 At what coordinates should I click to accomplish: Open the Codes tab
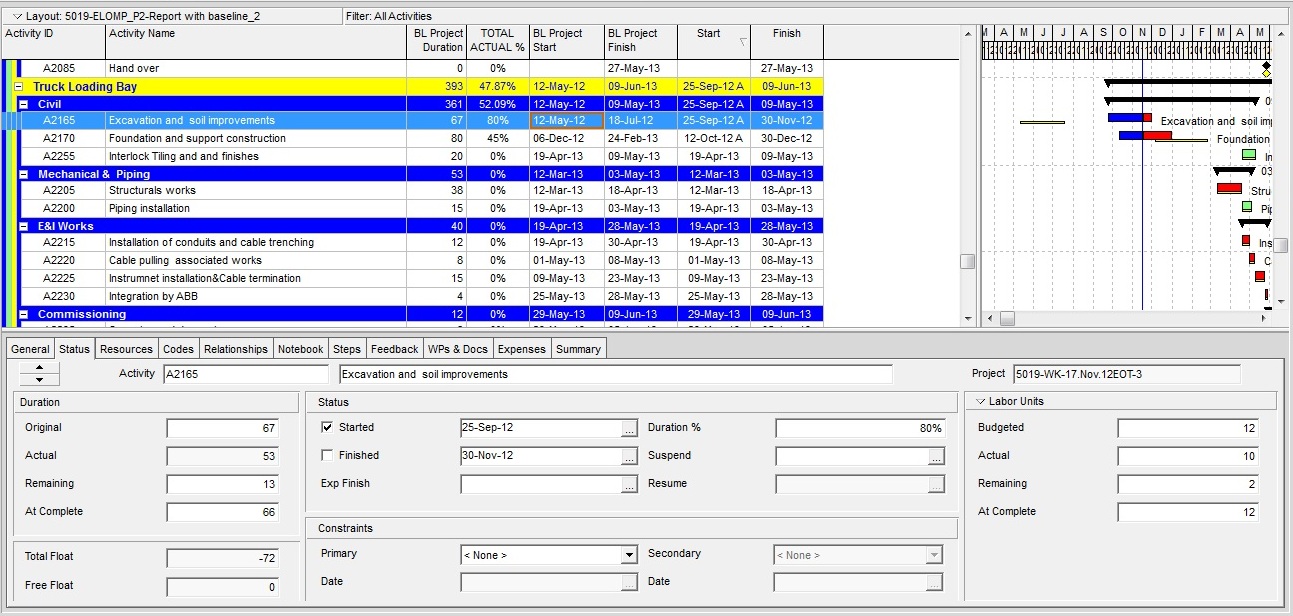(x=178, y=349)
